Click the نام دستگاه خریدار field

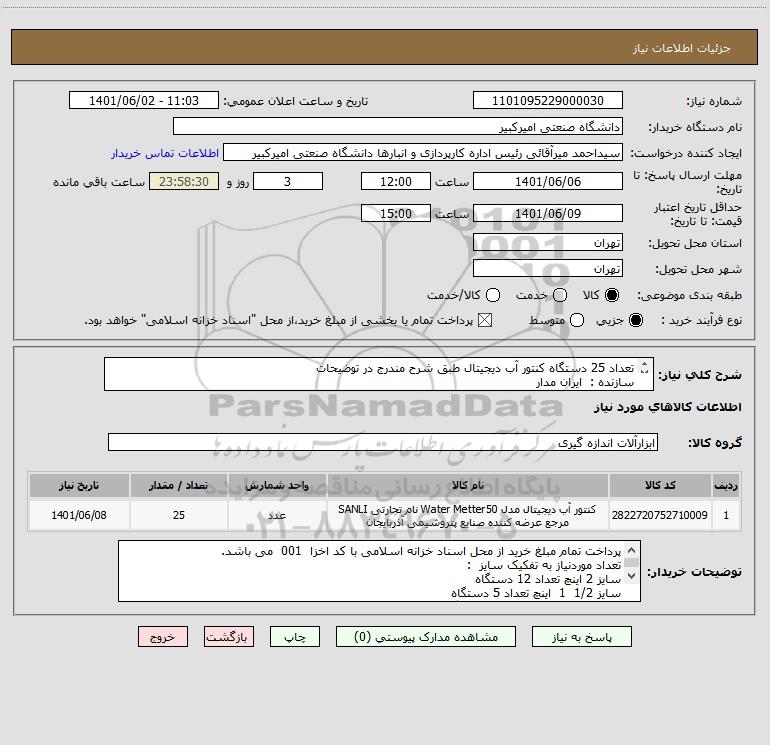[398, 127]
